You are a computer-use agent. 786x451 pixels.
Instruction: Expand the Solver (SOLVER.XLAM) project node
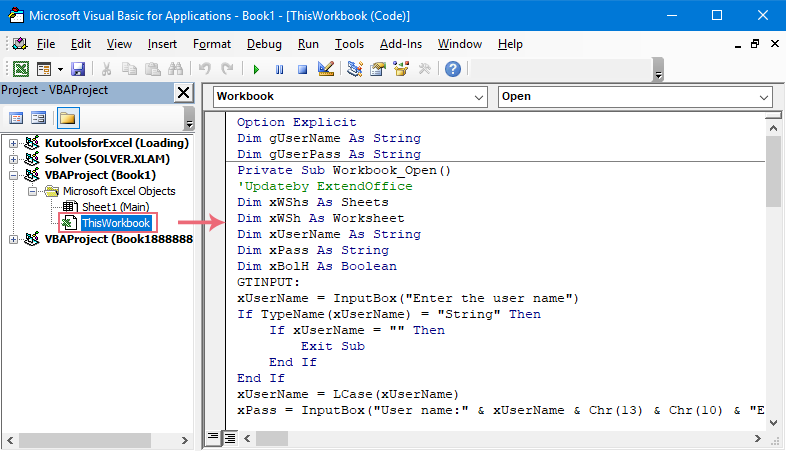pyautogui.click(x=13, y=159)
